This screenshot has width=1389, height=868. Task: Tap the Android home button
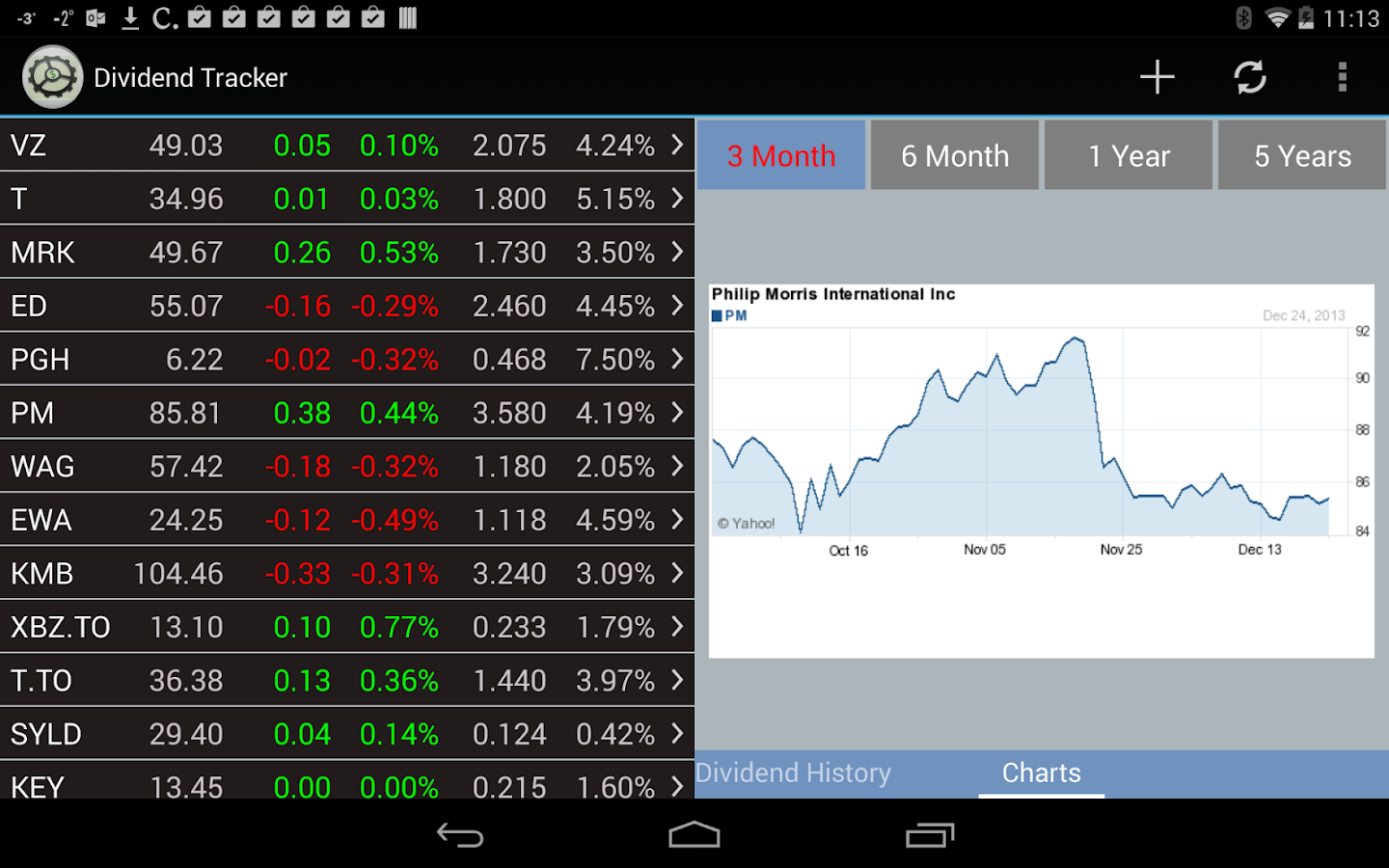(694, 835)
